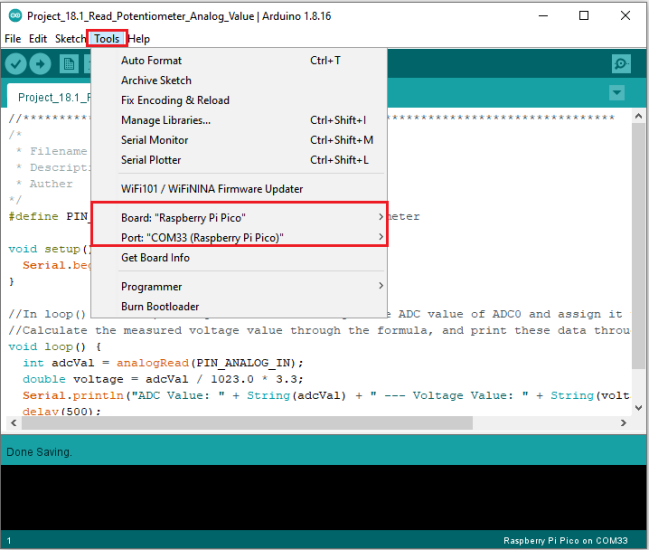Launch Serial Plotter from the menu
Screen dimensions: 650x550
[239, 160]
